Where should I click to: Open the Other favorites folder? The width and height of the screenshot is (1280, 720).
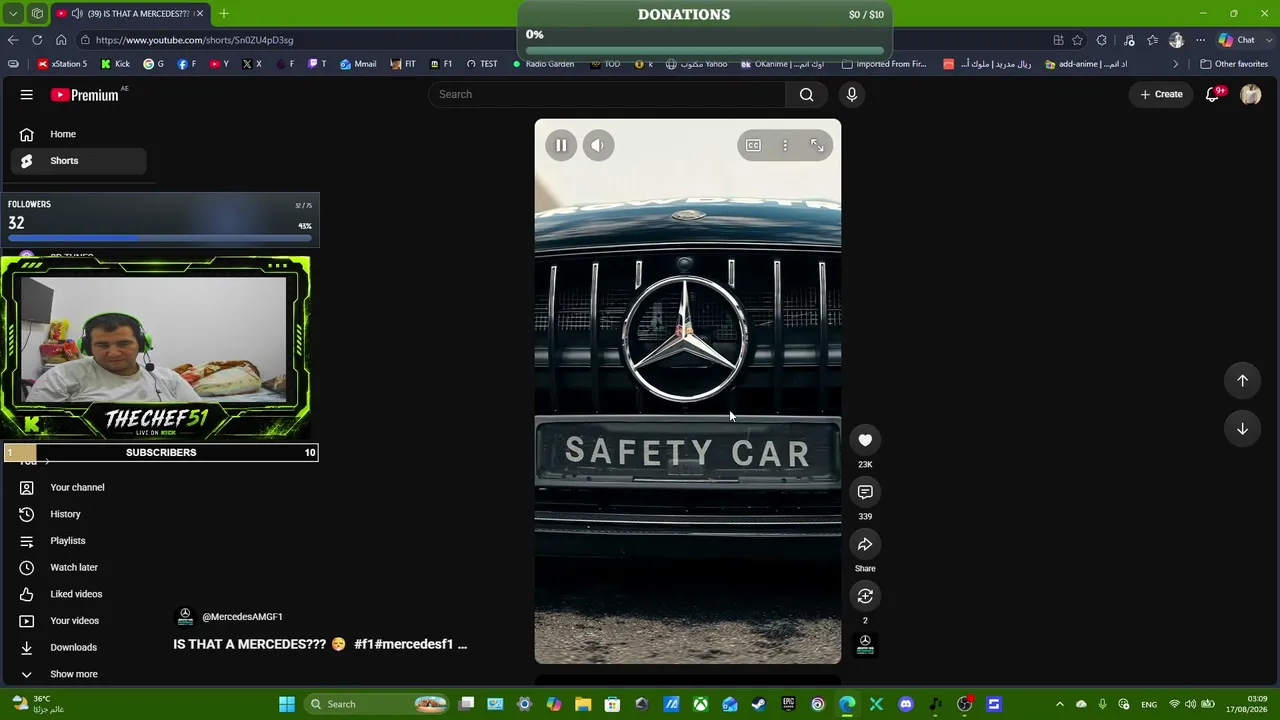click(x=1234, y=64)
